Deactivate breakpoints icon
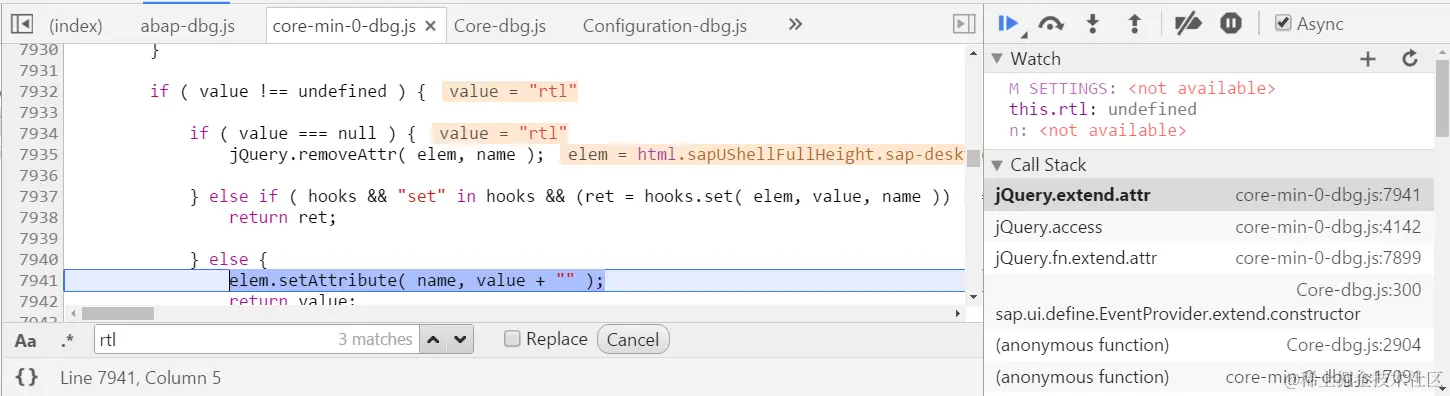Viewport: 1450px width, 396px height. click(1187, 23)
